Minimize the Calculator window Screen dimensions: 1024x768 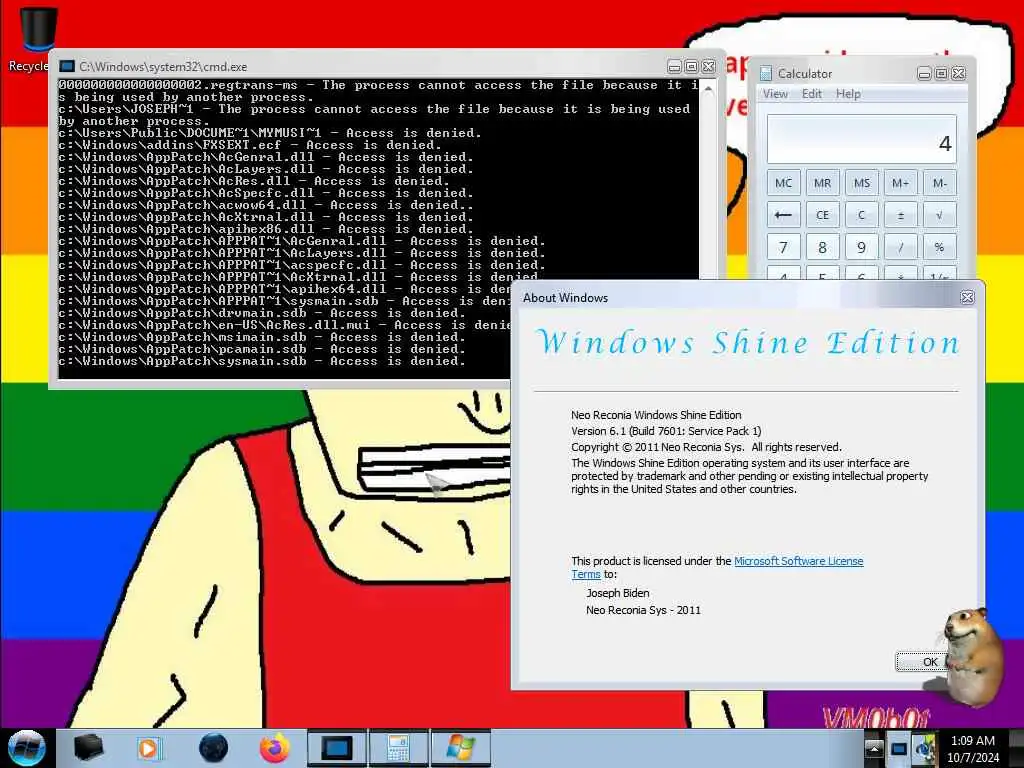tap(924, 74)
